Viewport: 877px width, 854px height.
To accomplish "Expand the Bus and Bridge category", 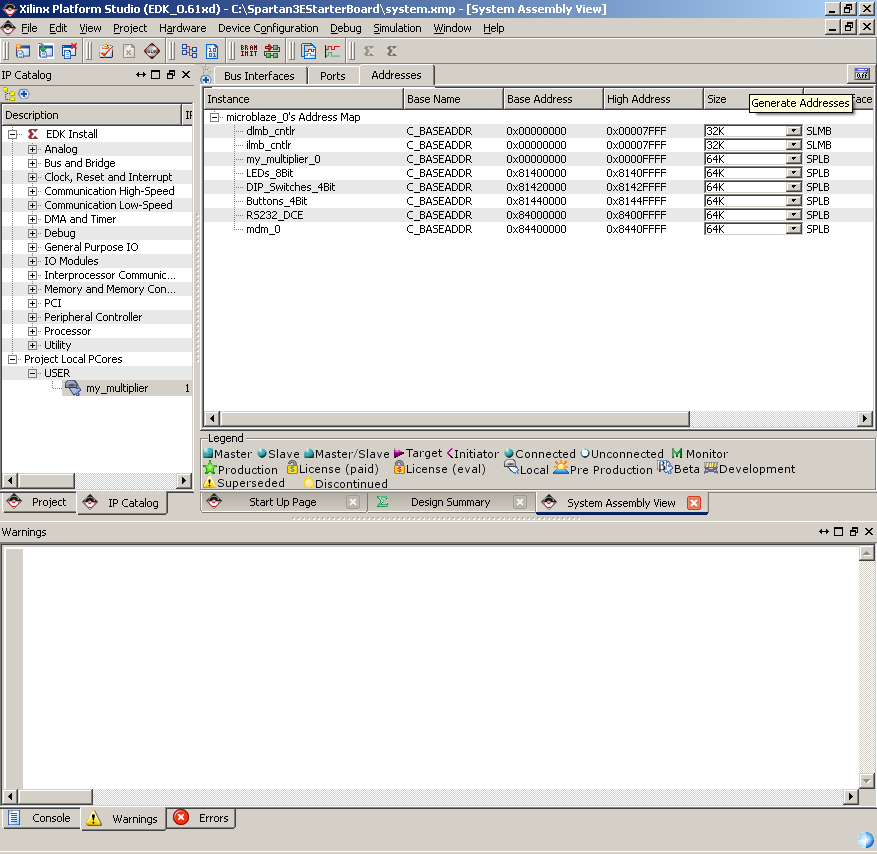I will click(x=32, y=163).
